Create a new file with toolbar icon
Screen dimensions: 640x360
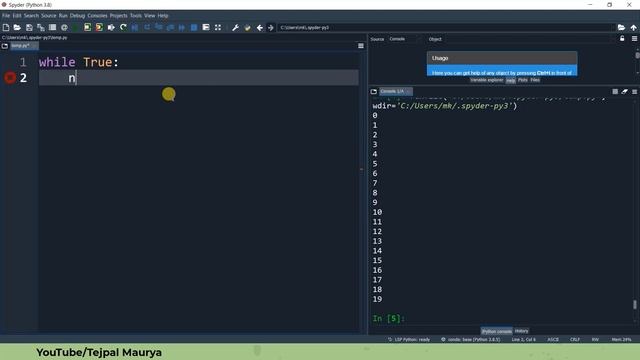click(x=6, y=27)
